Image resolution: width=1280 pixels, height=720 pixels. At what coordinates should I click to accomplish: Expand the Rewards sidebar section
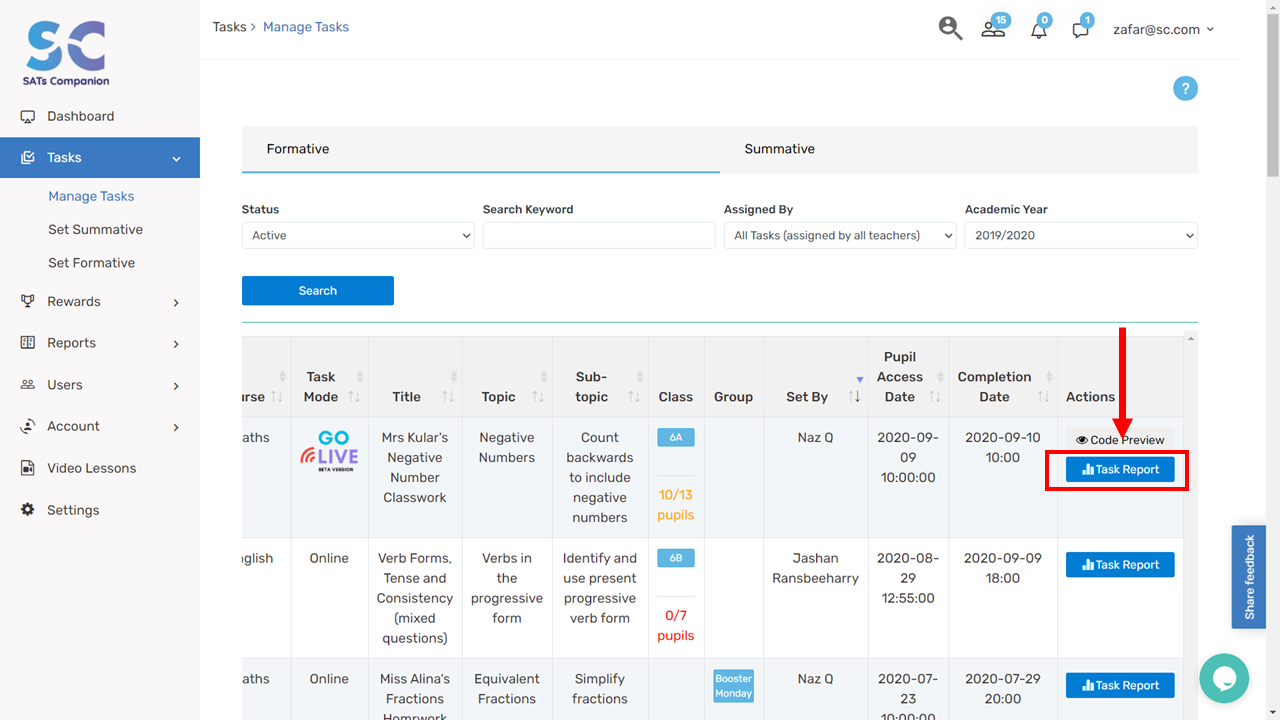click(176, 302)
